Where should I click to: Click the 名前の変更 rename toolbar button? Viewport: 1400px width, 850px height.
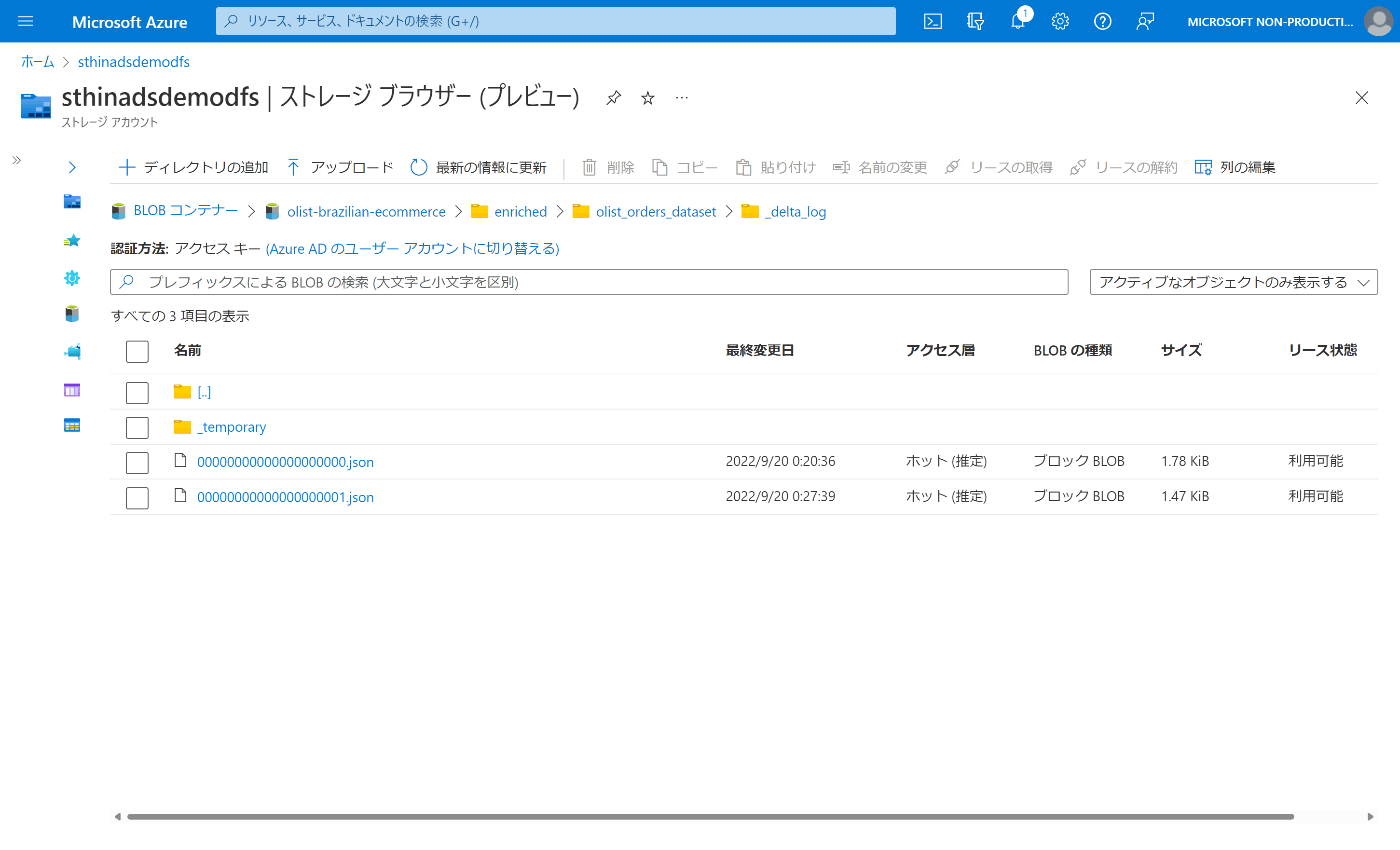[x=880, y=167]
